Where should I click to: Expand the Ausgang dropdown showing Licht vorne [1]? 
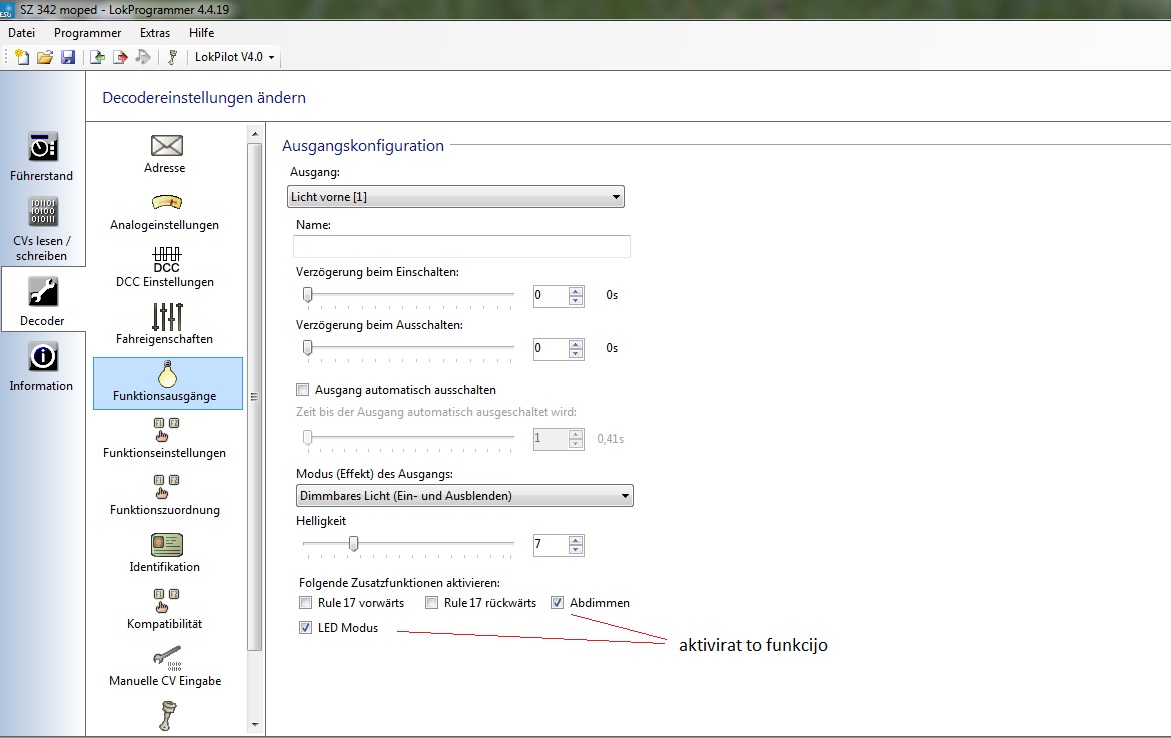click(456, 196)
